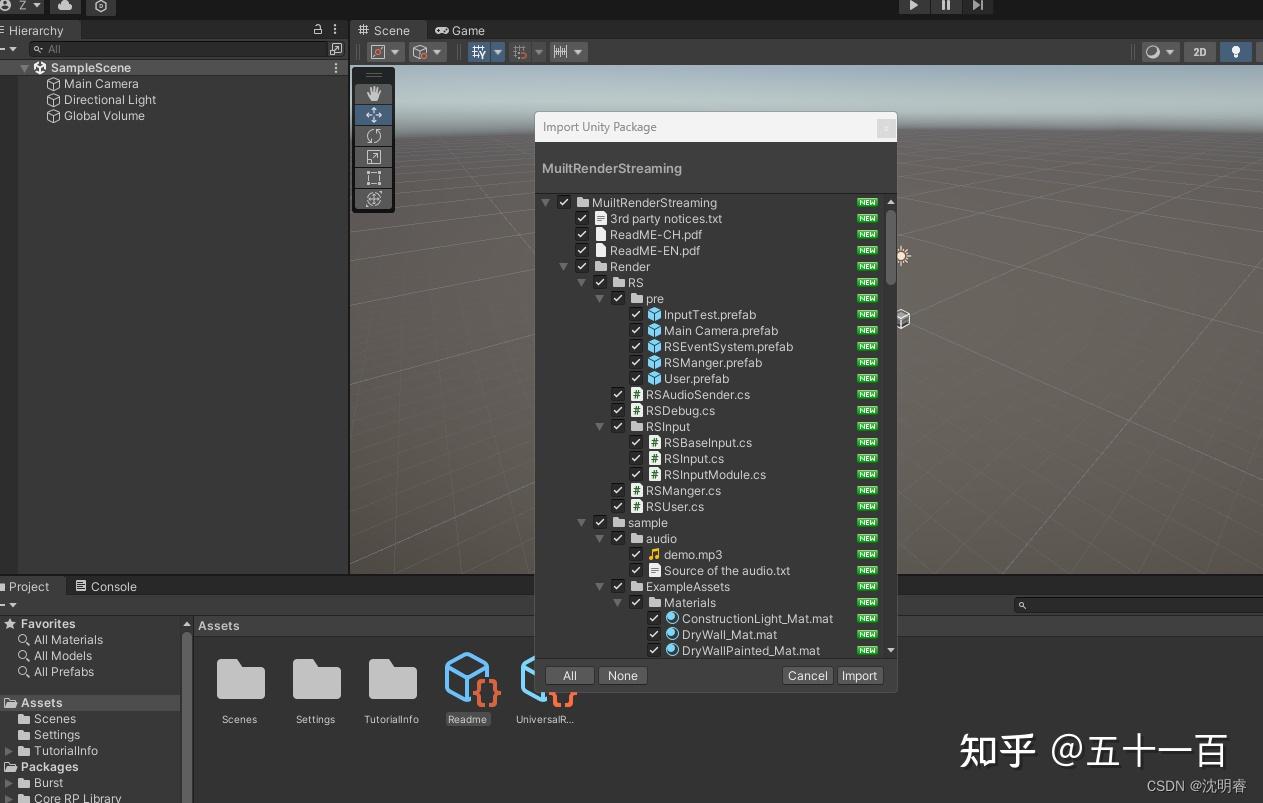This screenshot has height=803, width=1263.
Task: Uncheck 3rd party notices.txt checkbox
Action: click(582, 219)
